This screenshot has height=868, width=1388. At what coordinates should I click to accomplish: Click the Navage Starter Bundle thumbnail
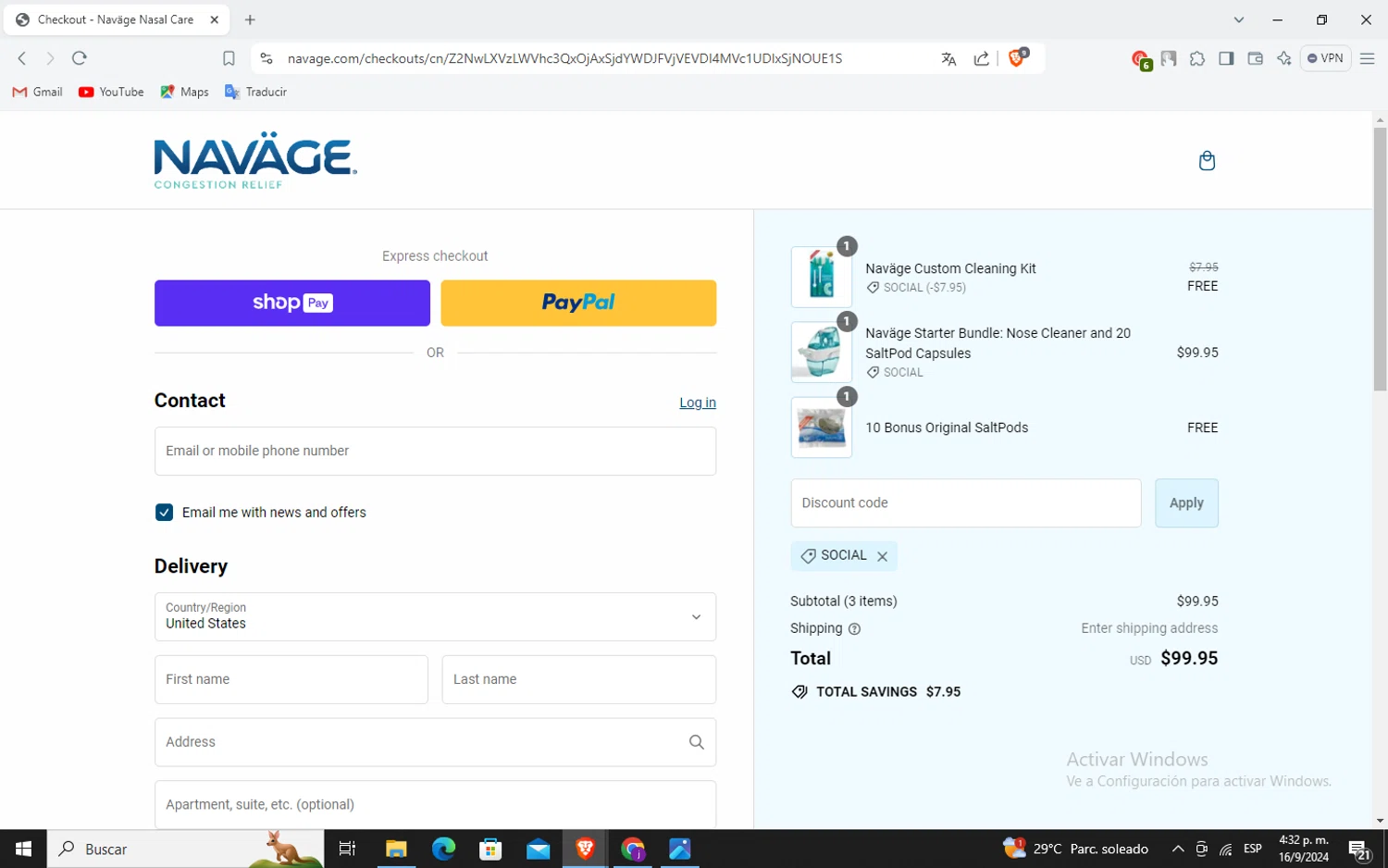[822, 353]
